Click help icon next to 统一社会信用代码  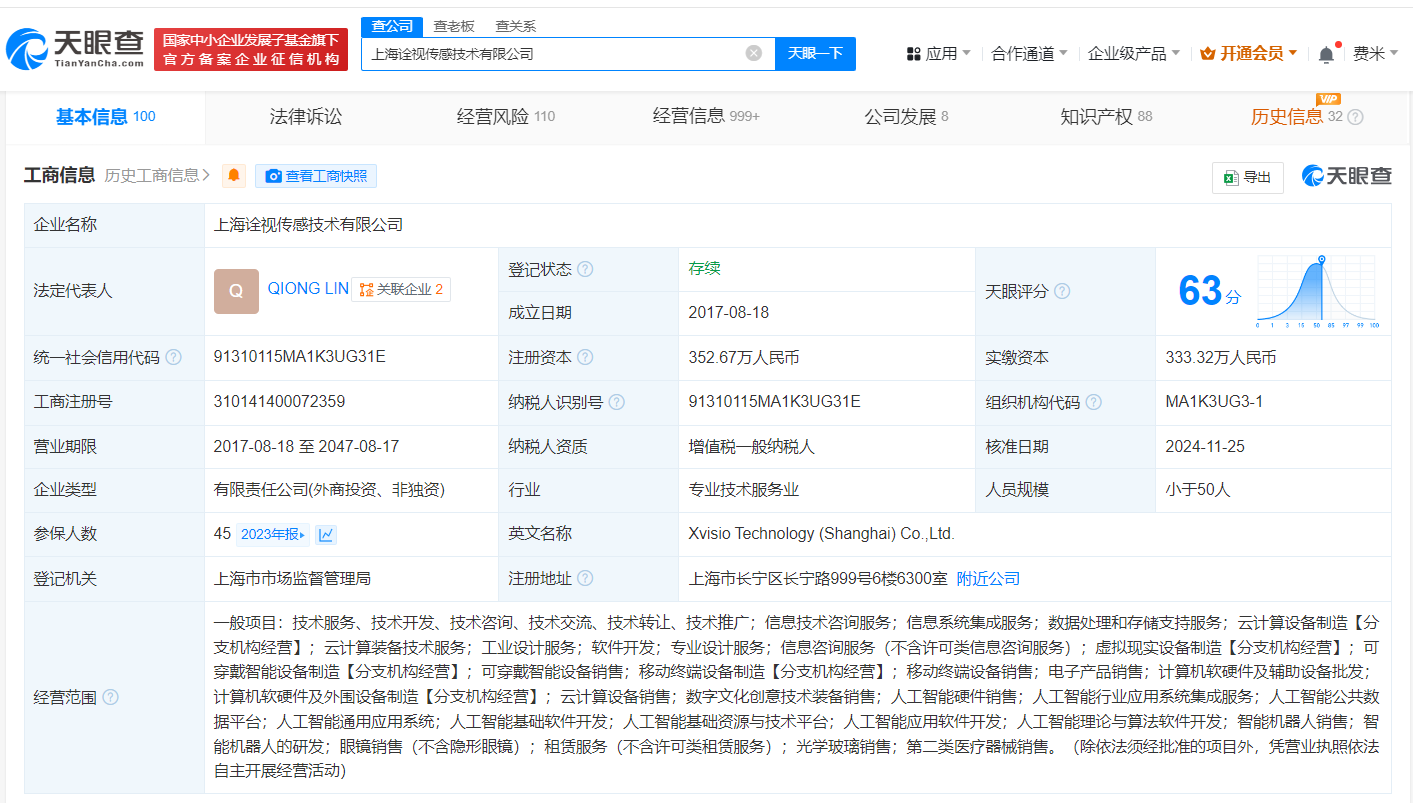(x=174, y=357)
